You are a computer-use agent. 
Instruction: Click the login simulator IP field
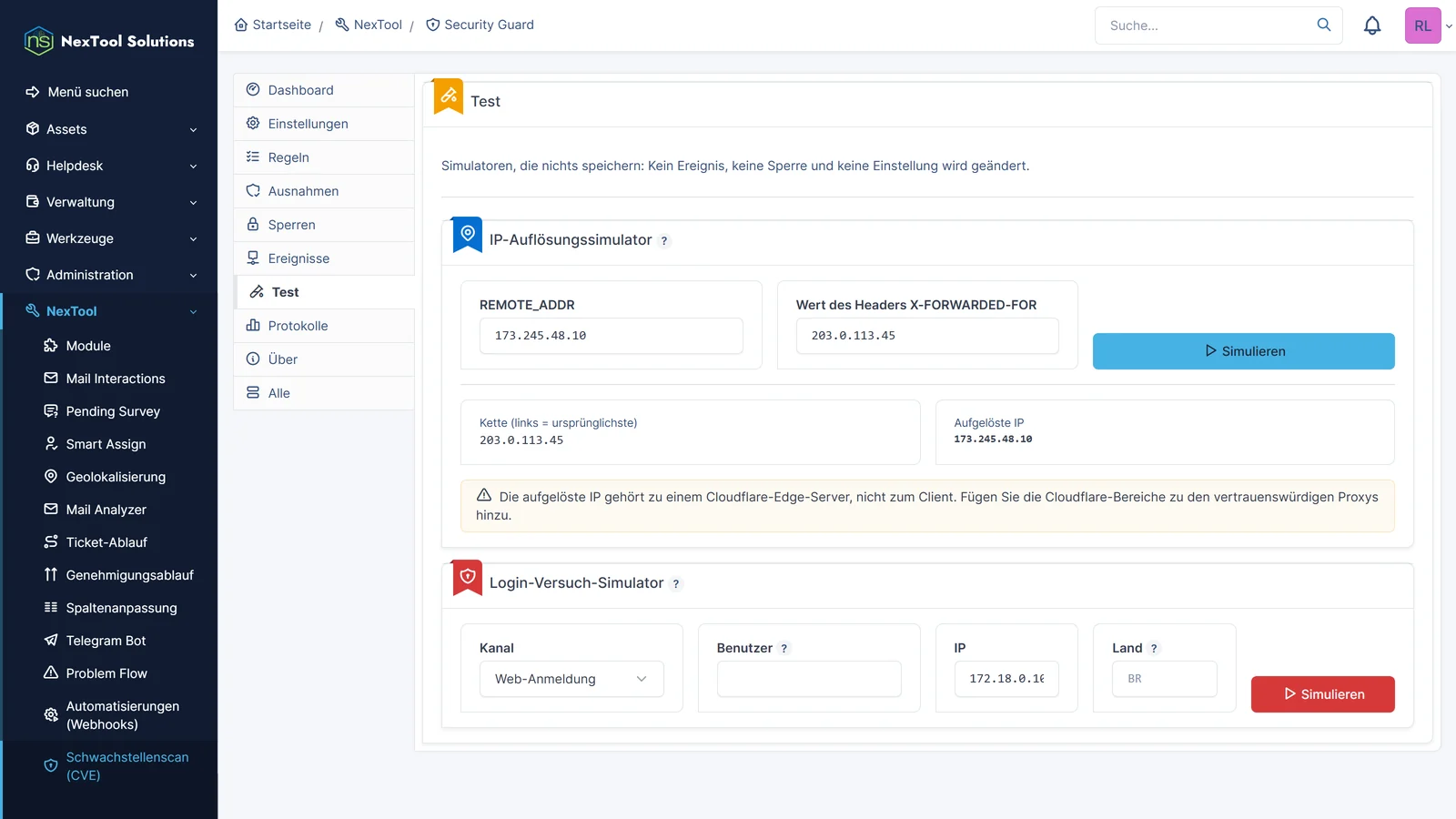1006,679
